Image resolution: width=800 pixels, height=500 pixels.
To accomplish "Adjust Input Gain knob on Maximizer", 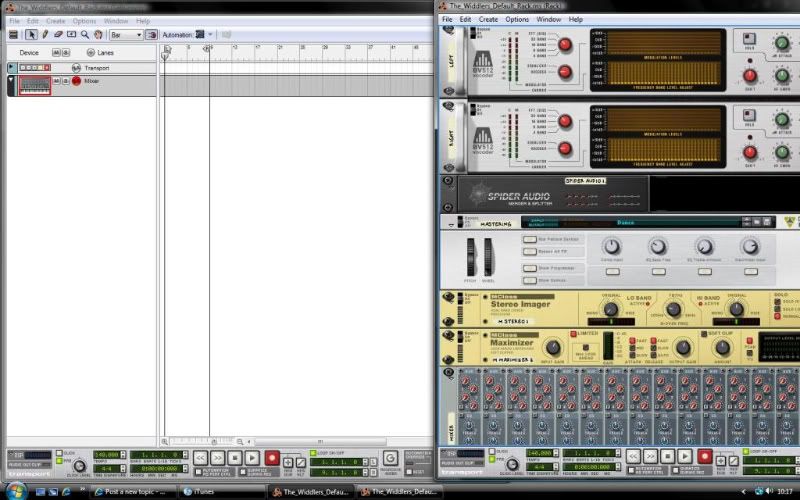I will 553,348.
